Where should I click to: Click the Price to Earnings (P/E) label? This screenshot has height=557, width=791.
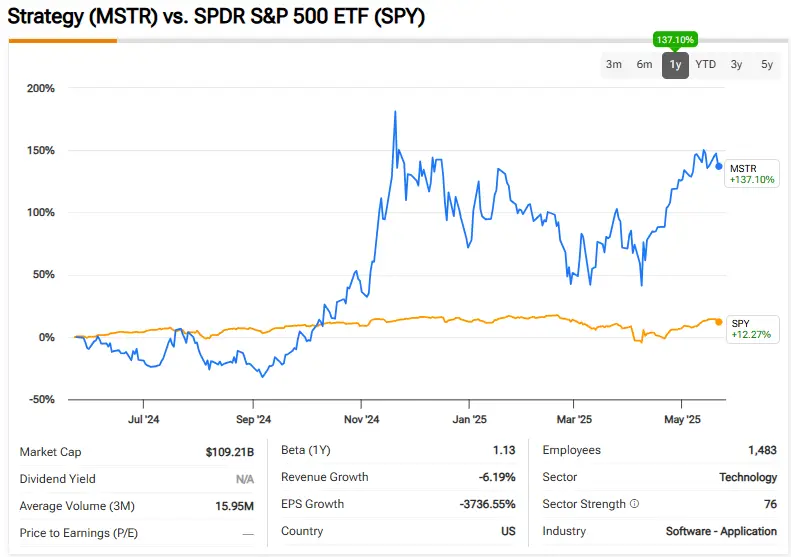click(79, 533)
